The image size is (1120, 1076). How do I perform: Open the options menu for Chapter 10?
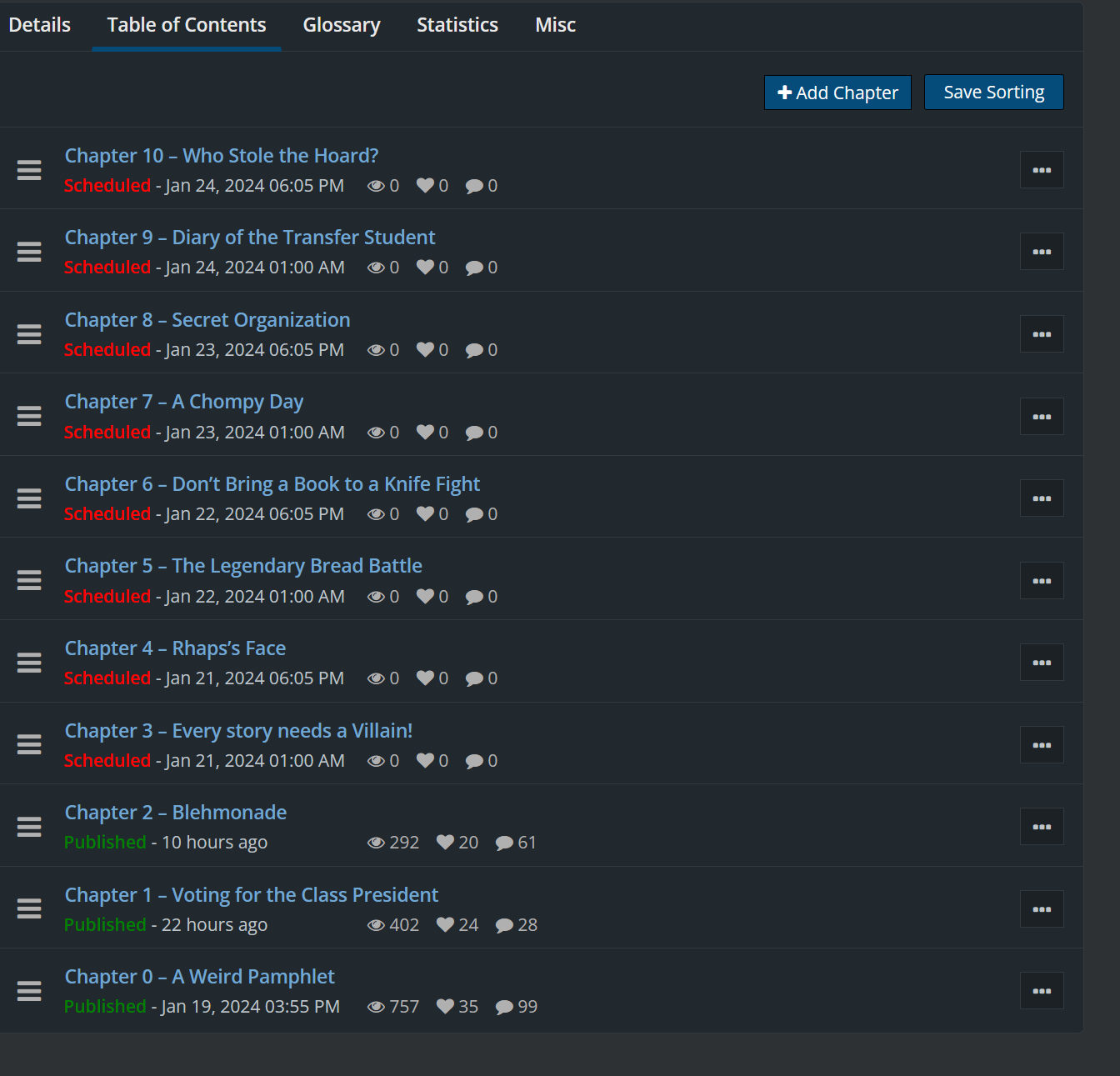(1041, 170)
